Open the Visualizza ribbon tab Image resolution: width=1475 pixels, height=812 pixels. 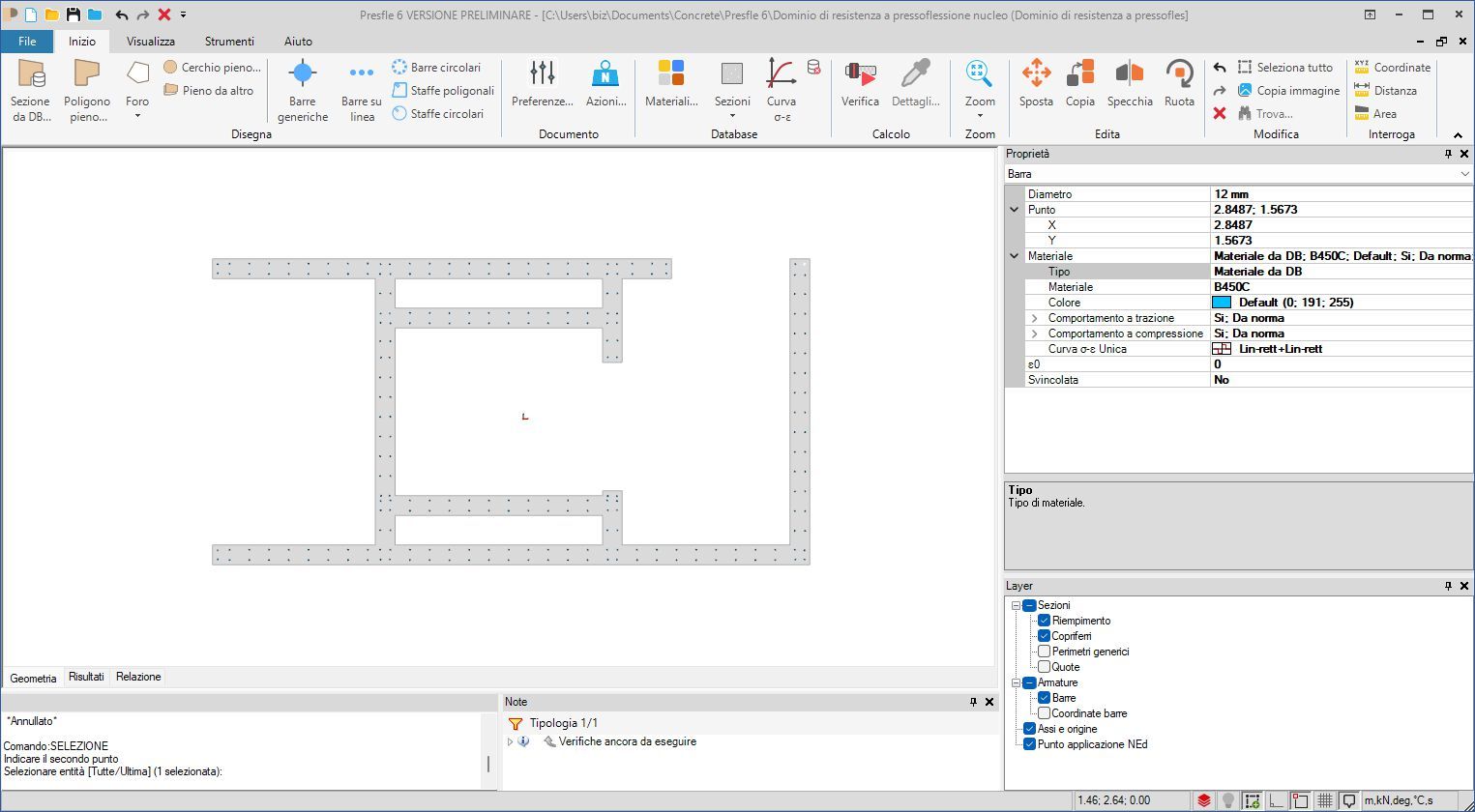(151, 42)
